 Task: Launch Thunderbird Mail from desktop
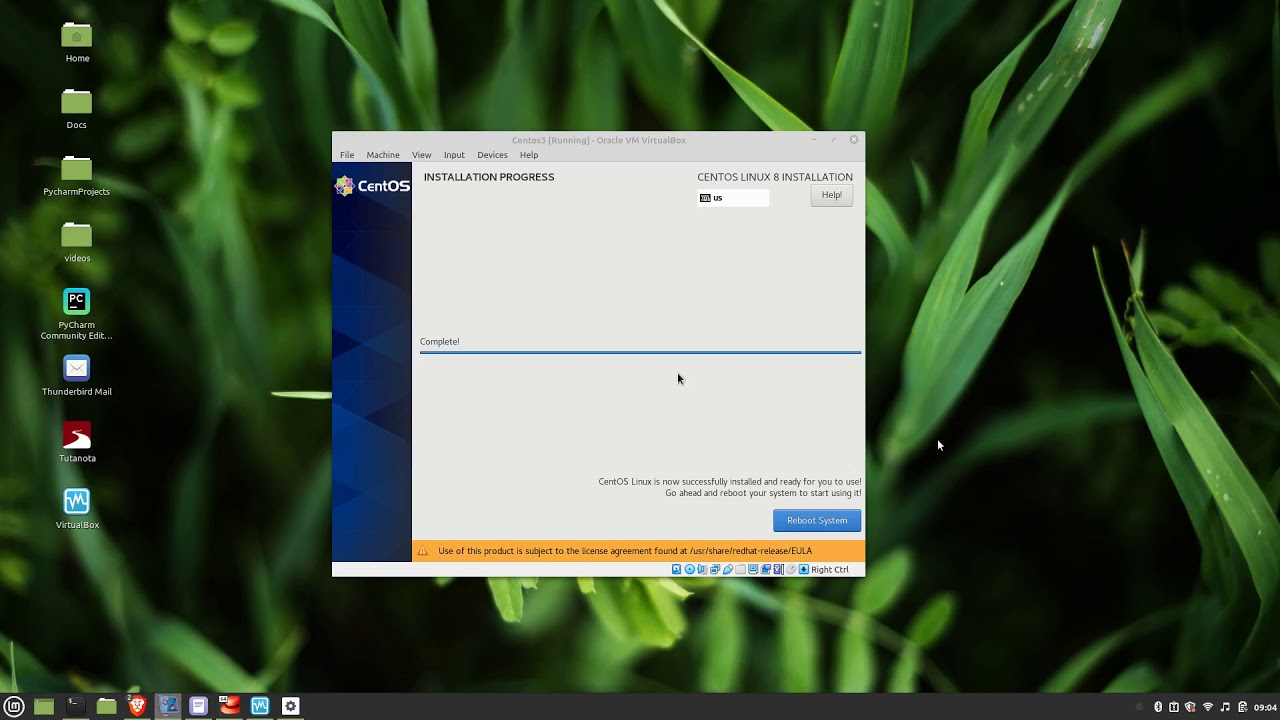[x=77, y=376]
